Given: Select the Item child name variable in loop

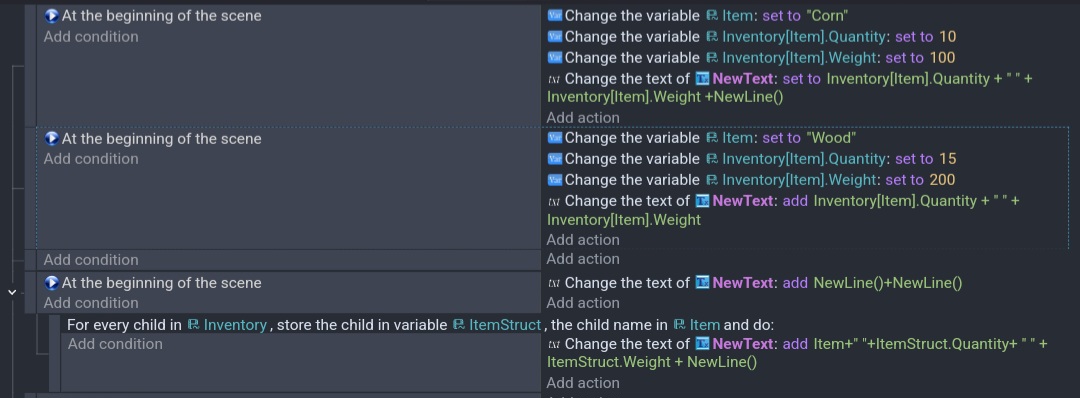Looking at the screenshot, I should coord(705,325).
